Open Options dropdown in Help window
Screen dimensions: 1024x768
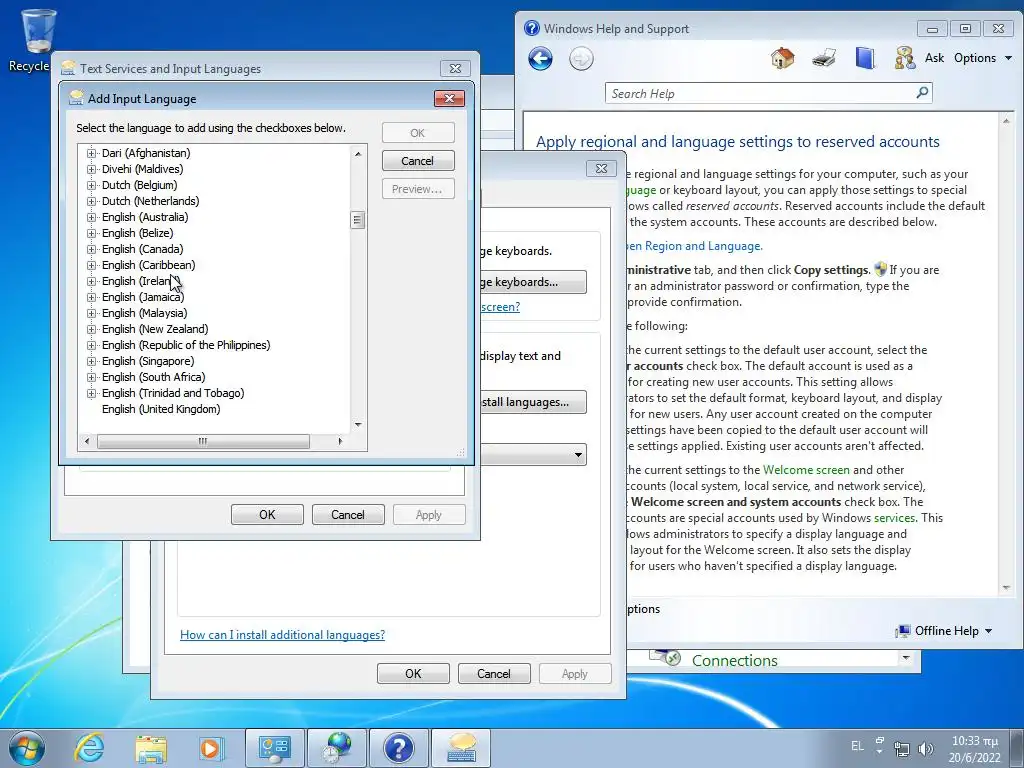click(983, 58)
